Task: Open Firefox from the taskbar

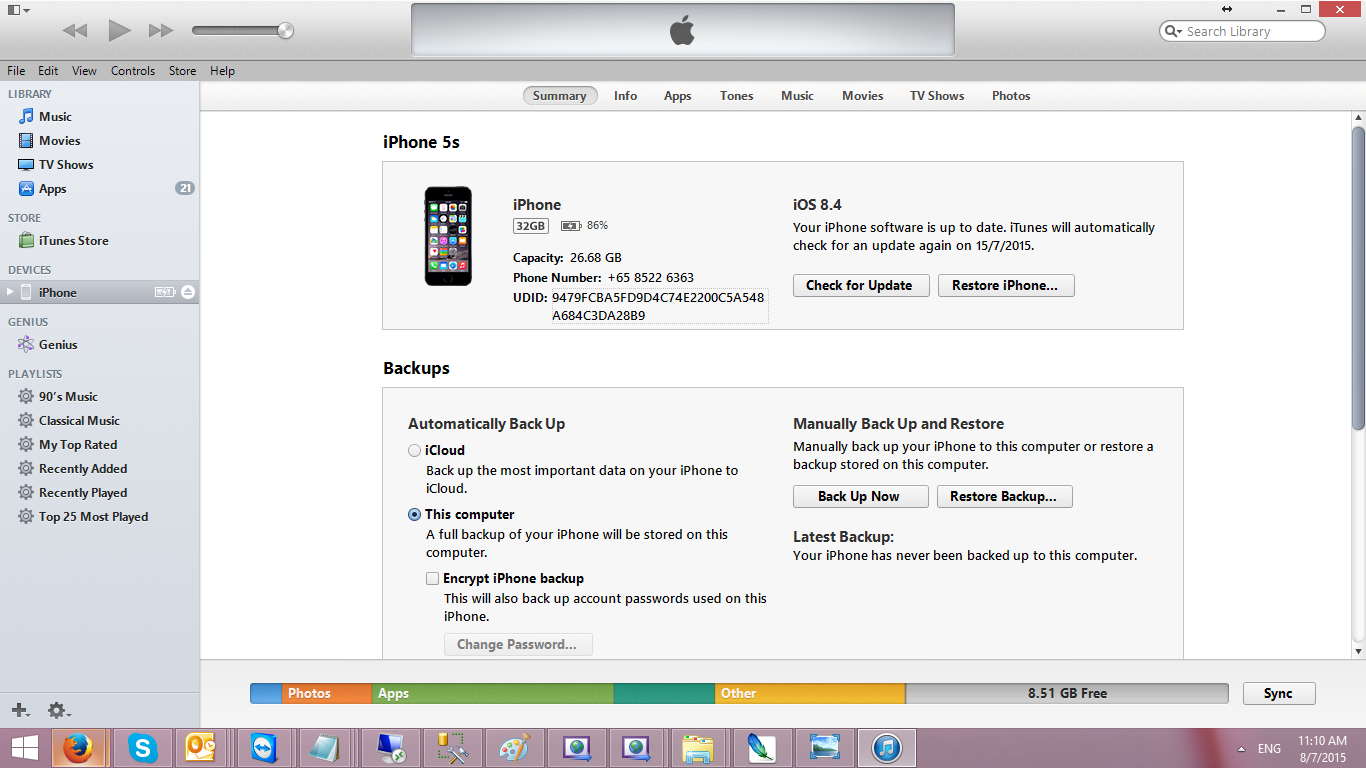Action: (78, 748)
